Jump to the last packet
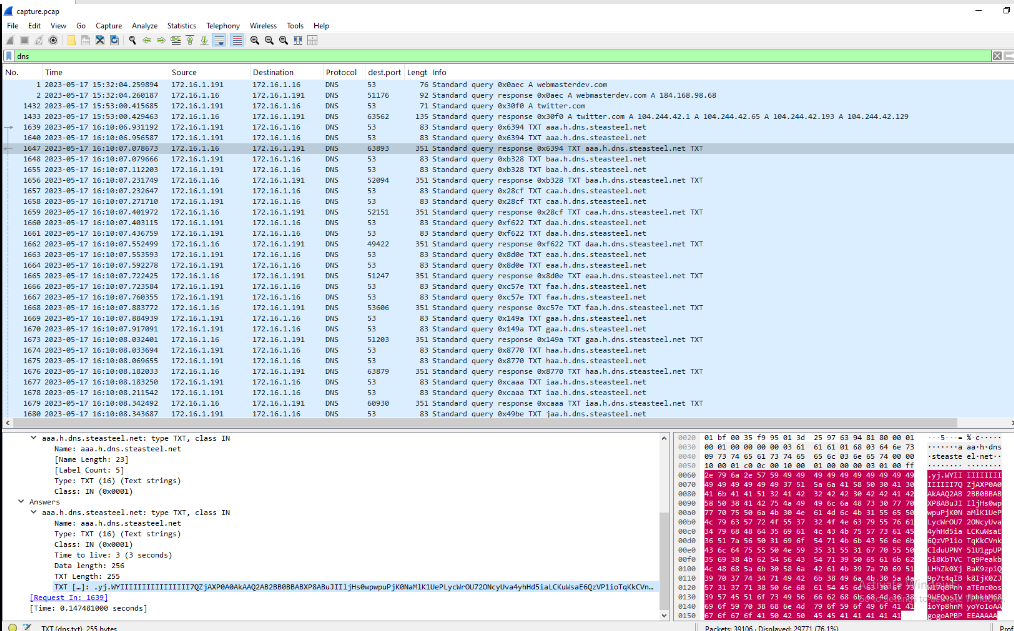The image size is (1014, 631). 205,40
